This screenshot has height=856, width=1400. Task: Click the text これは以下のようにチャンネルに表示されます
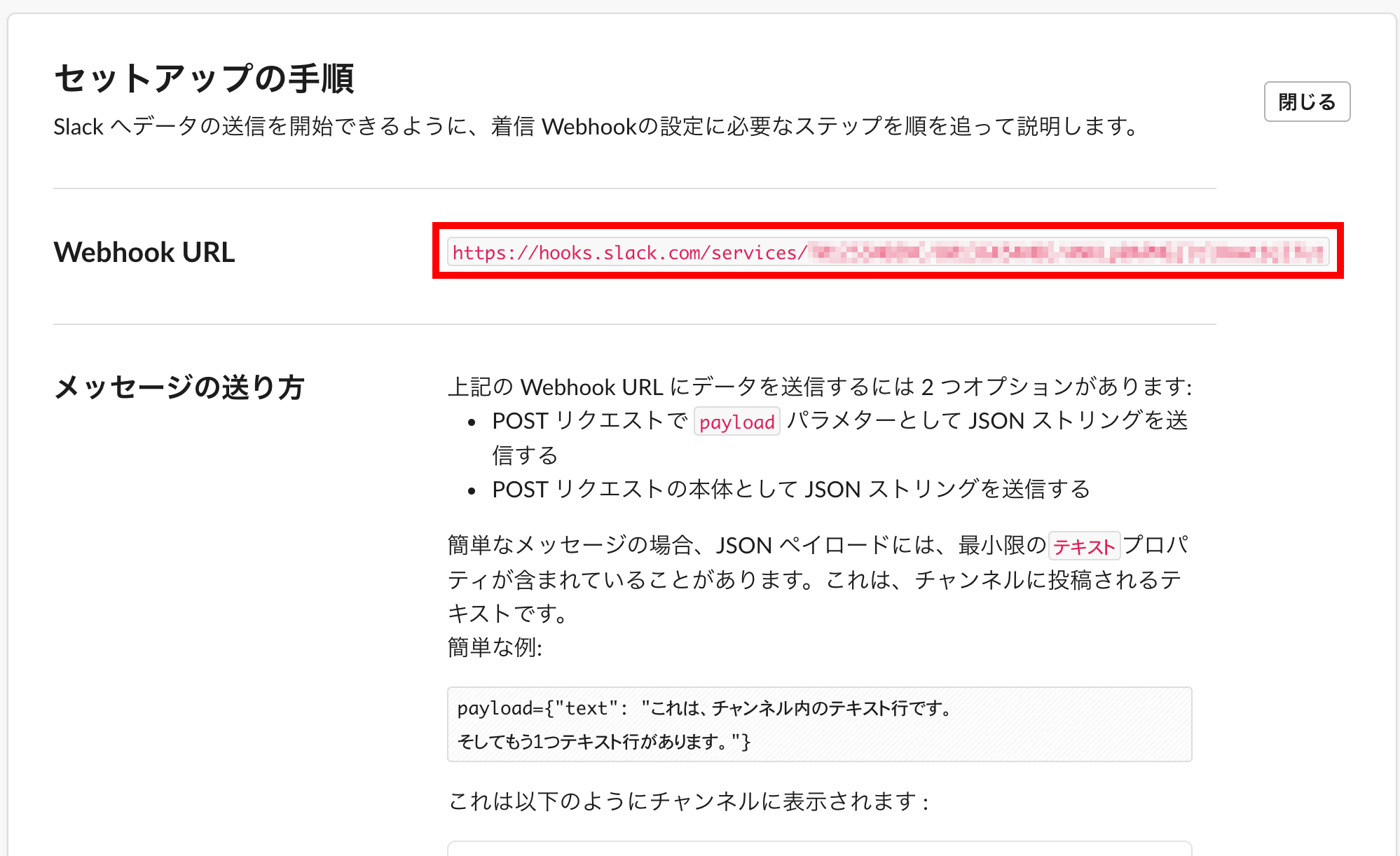[688, 801]
